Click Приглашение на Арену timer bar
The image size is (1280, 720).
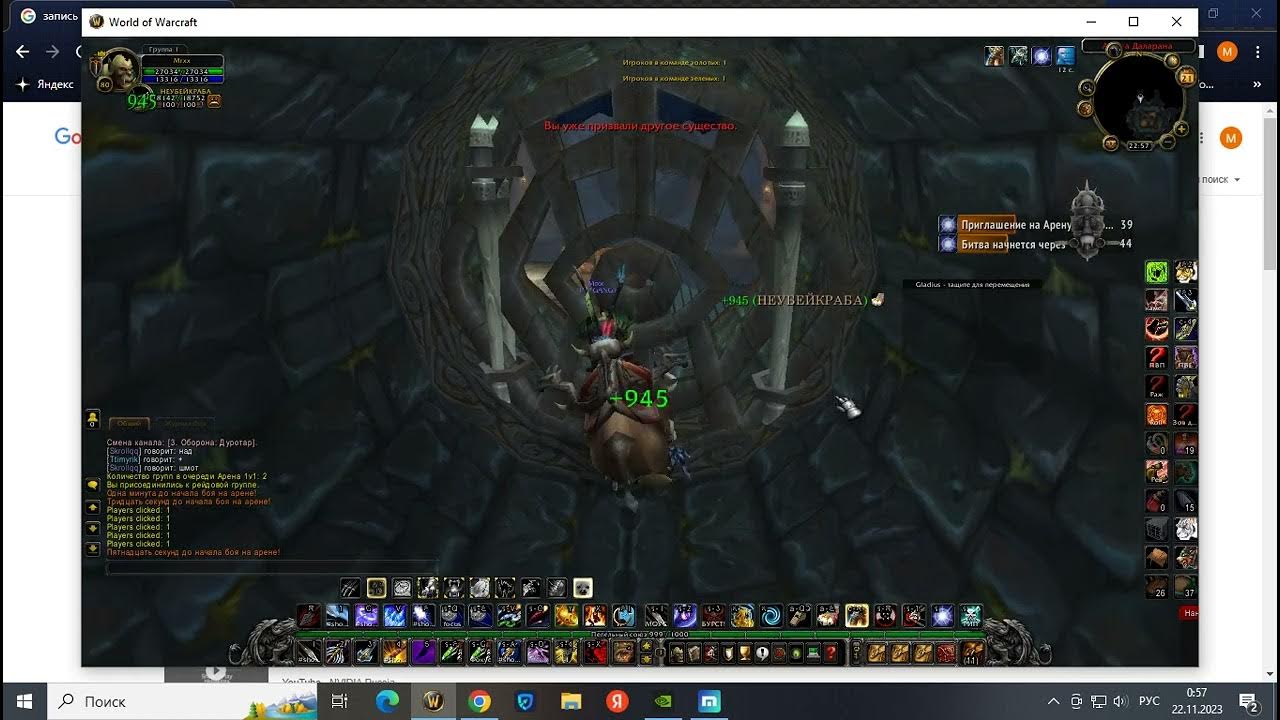pyautogui.click(x=1036, y=225)
